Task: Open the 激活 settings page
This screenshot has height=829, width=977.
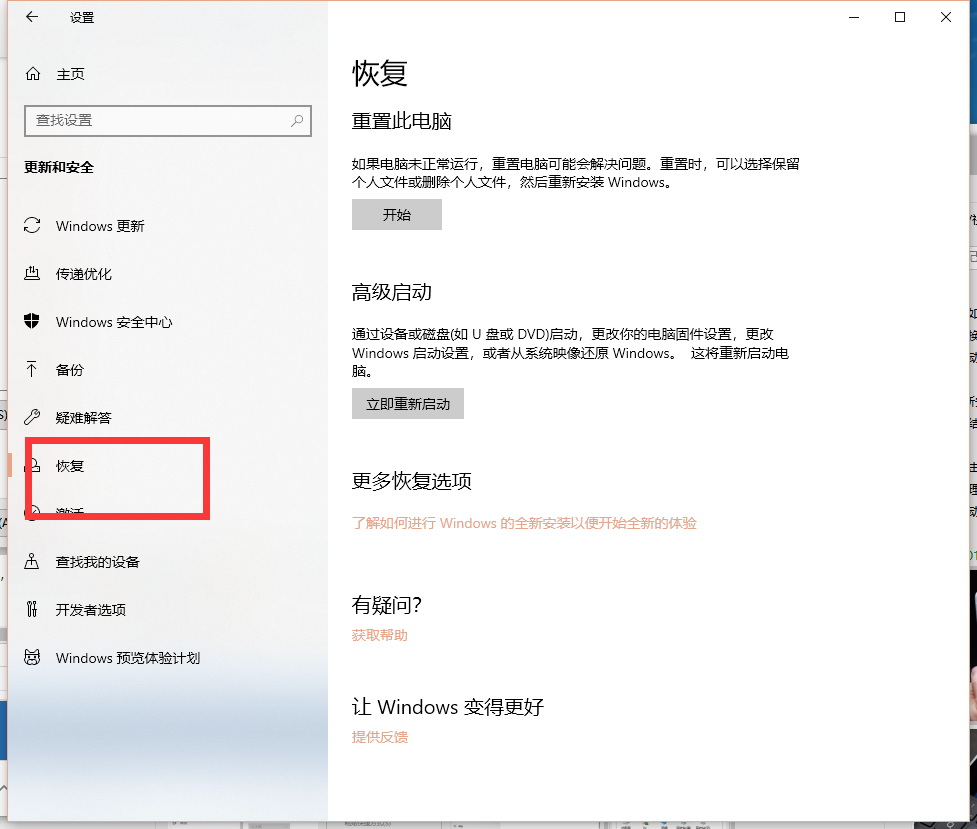Action: pos(70,513)
